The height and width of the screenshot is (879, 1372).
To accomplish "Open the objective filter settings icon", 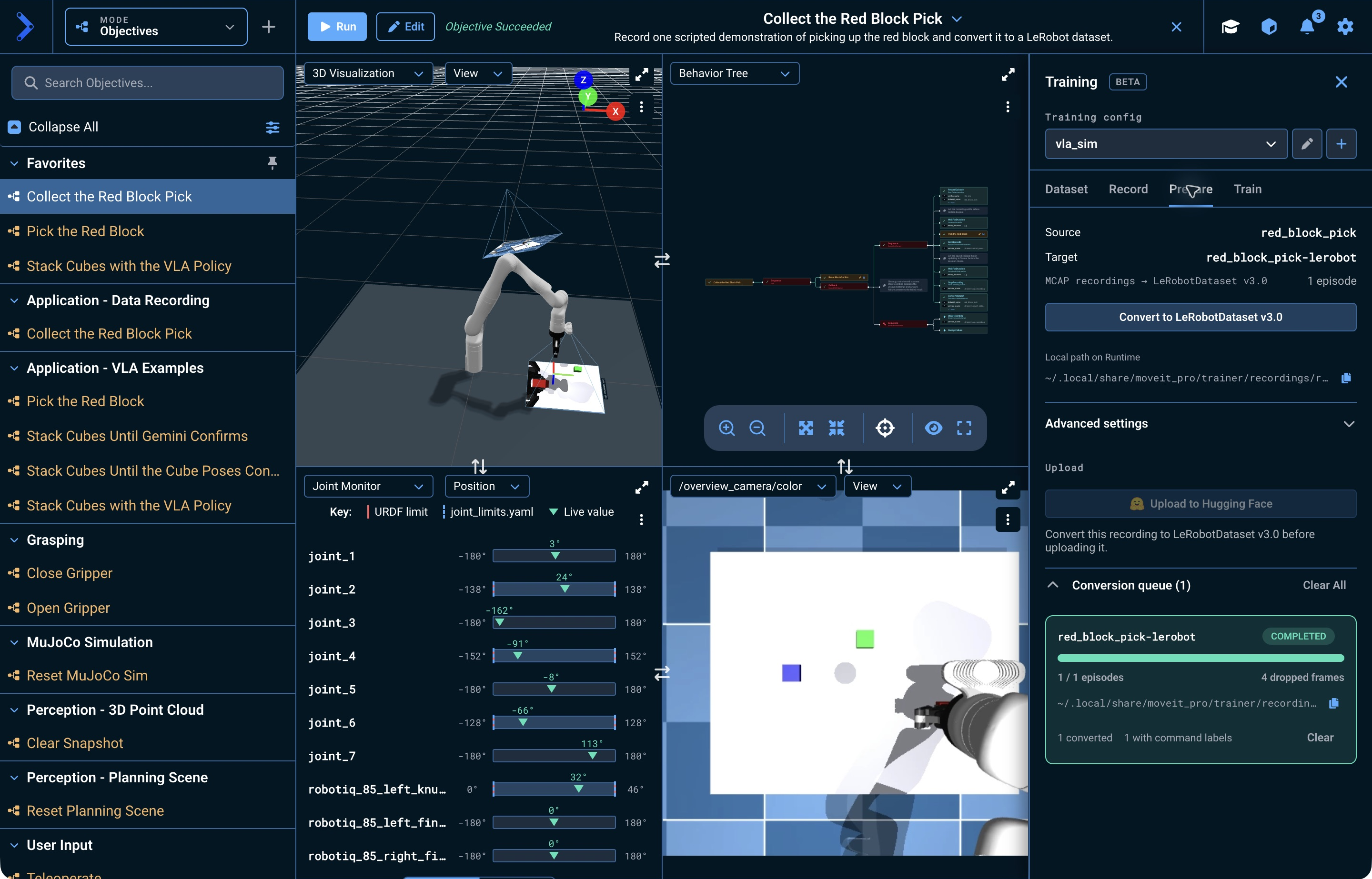I will [x=272, y=127].
